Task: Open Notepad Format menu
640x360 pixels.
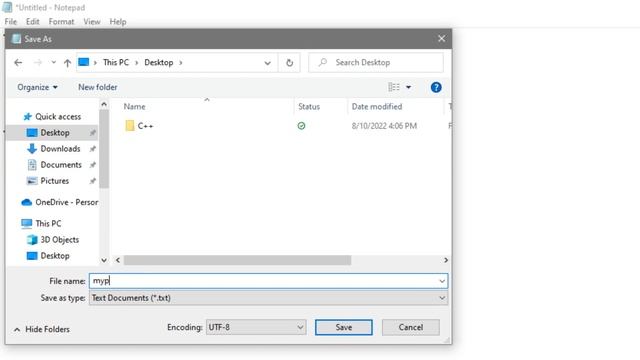Action: 61,22
